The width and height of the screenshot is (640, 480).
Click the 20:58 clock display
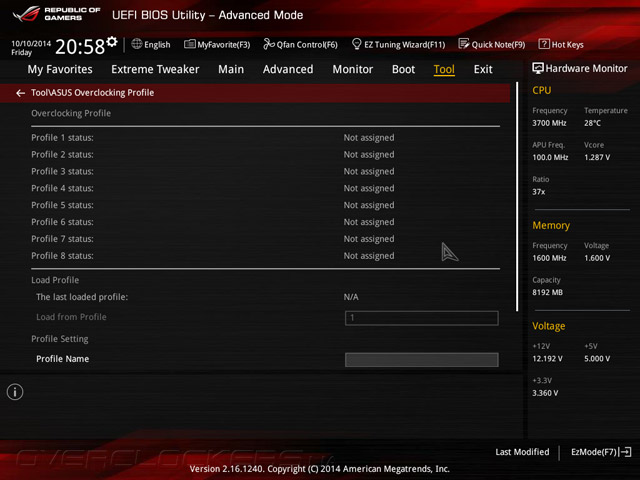pyautogui.click(x=80, y=47)
